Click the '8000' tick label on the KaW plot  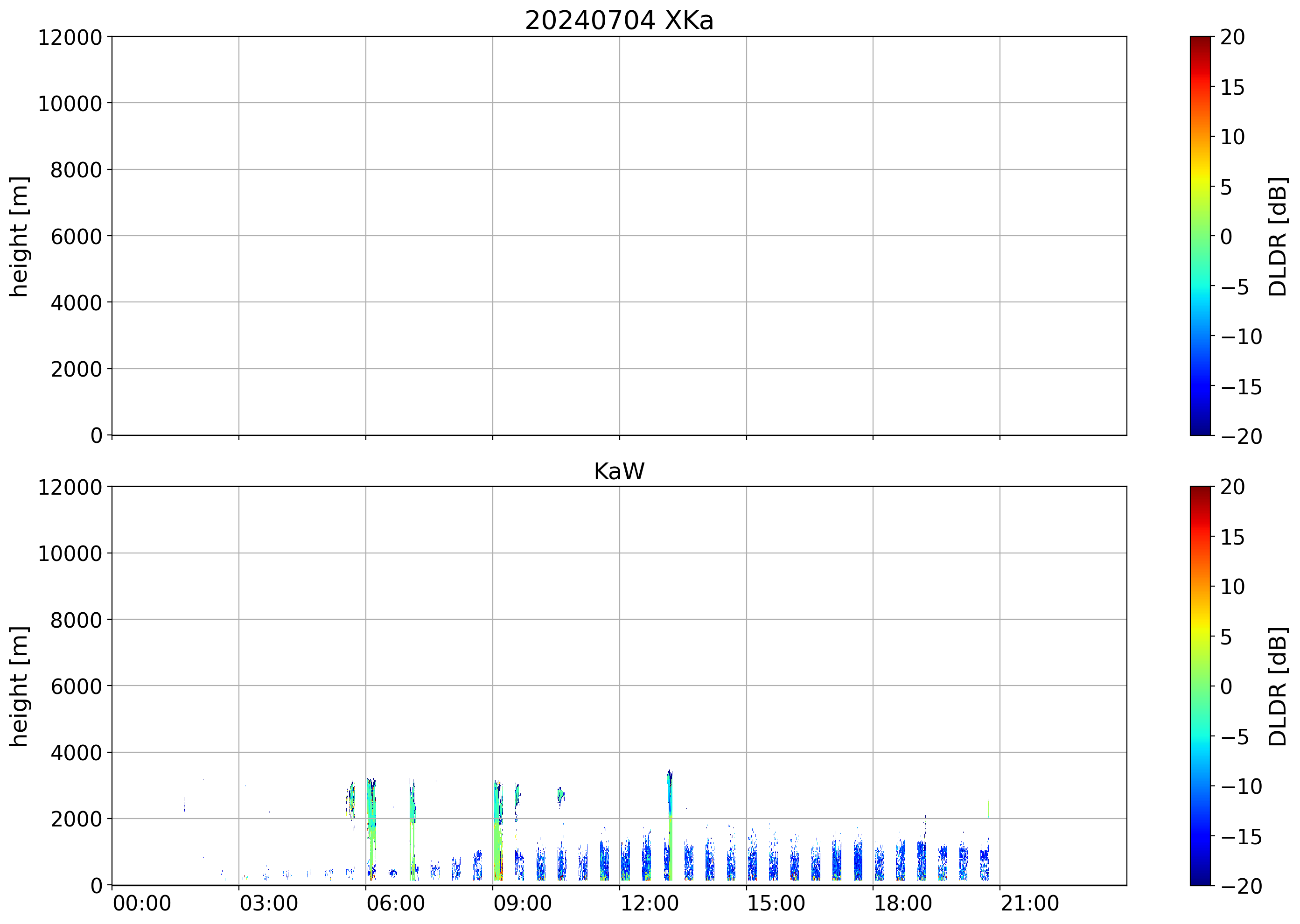click(76, 620)
